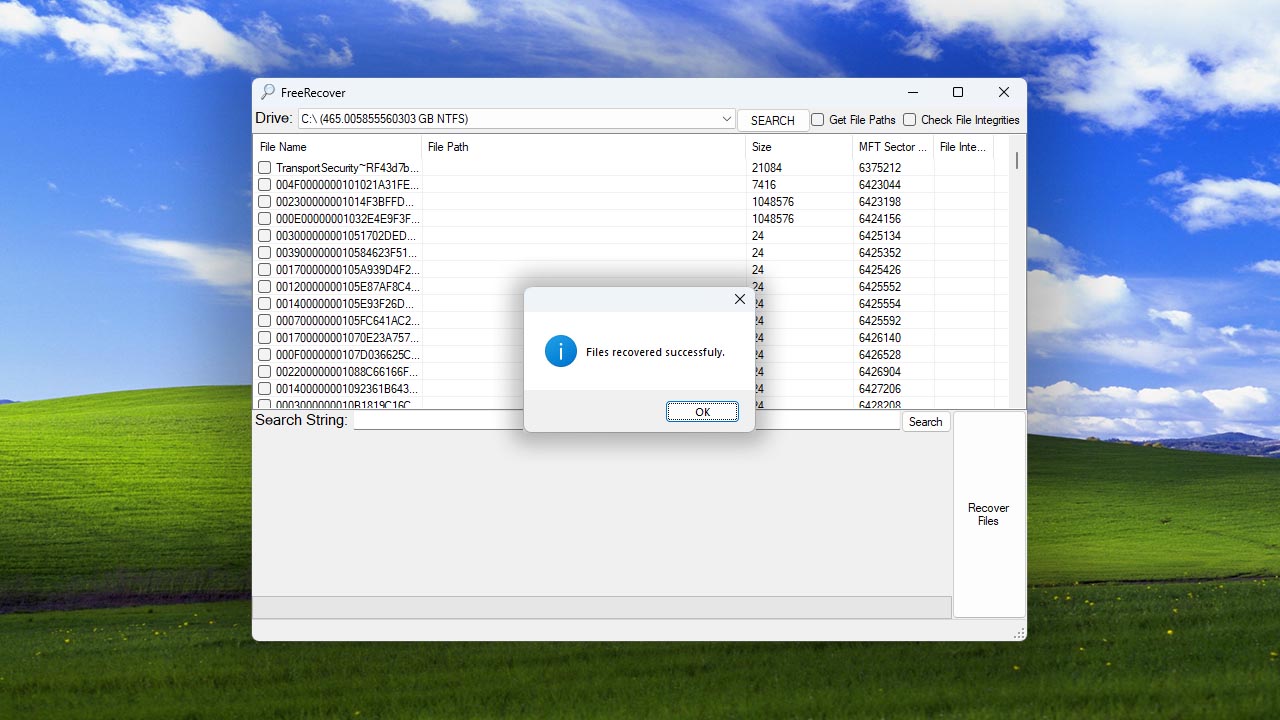Check the 000F0000000107D036625C file checkbox

(265, 355)
